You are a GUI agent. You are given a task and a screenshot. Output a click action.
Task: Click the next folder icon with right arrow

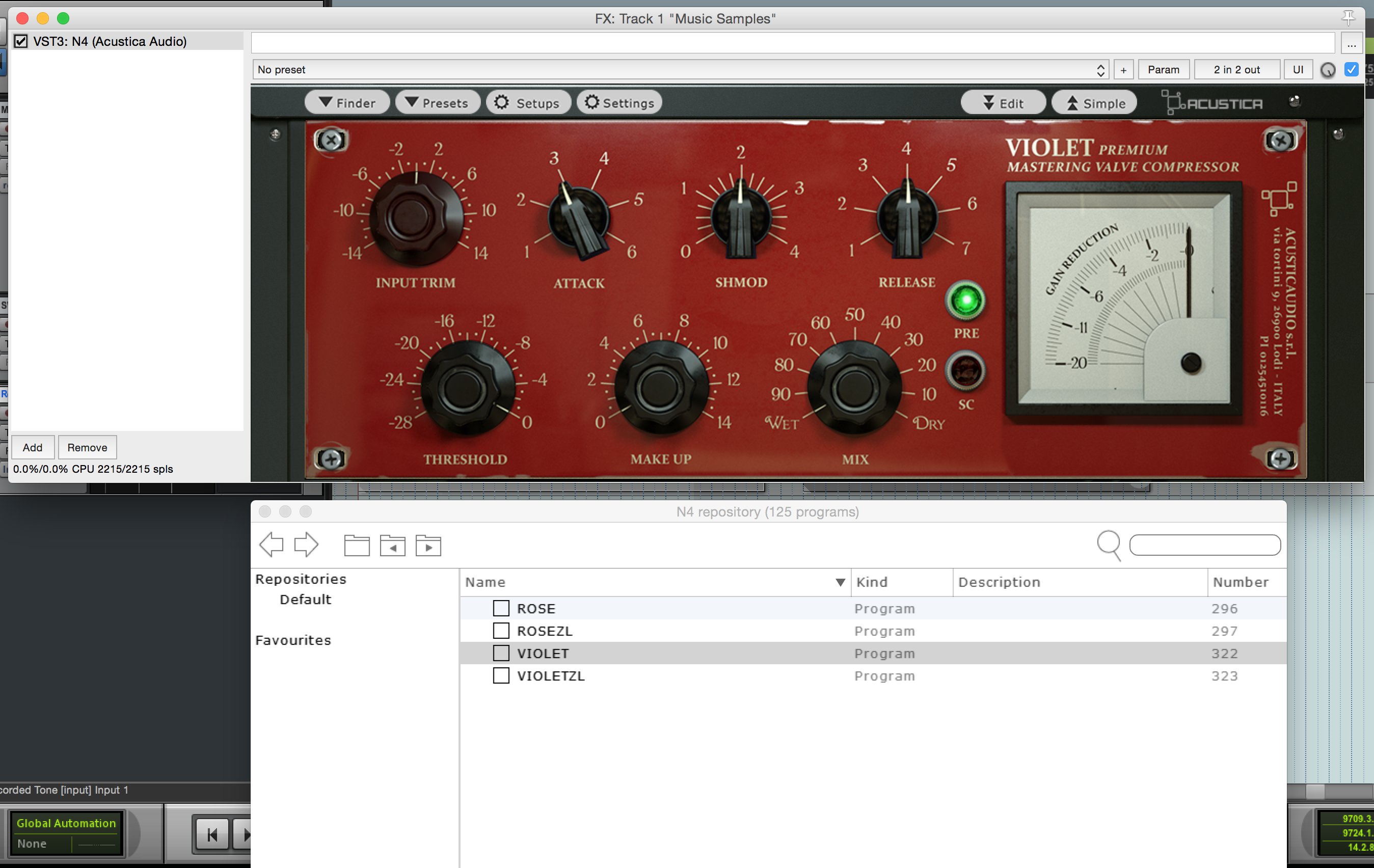428,546
